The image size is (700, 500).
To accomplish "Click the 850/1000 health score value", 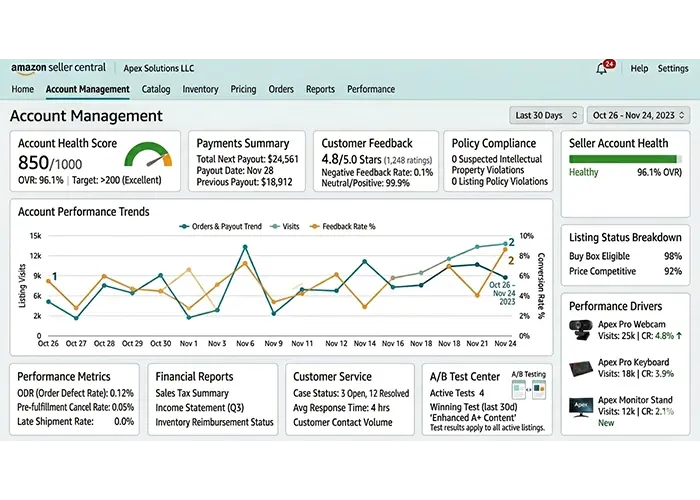I will (50, 163).
